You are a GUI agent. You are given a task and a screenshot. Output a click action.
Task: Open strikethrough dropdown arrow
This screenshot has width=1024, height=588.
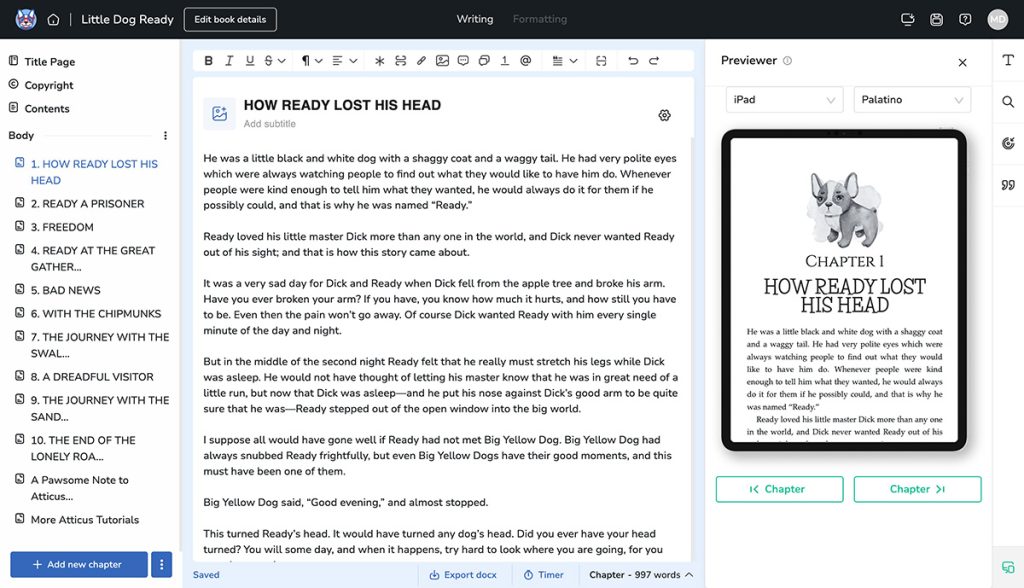[x=281, y=61]
